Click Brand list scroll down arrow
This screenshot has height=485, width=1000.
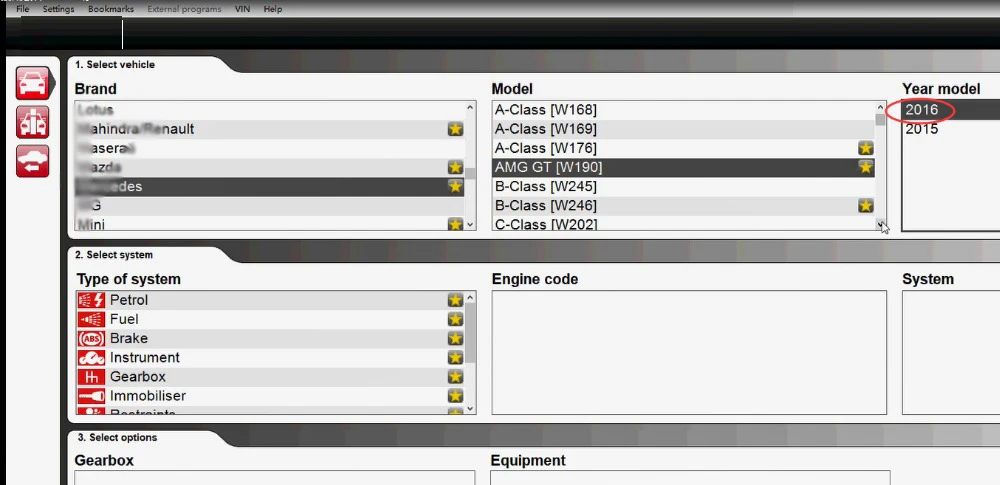(471, 225)
